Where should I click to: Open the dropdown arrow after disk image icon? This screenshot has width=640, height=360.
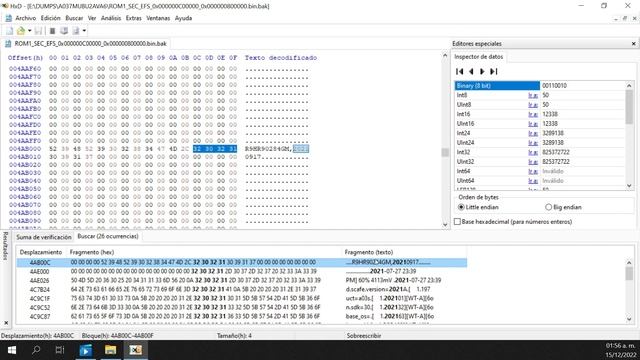(x=84, y=31)
